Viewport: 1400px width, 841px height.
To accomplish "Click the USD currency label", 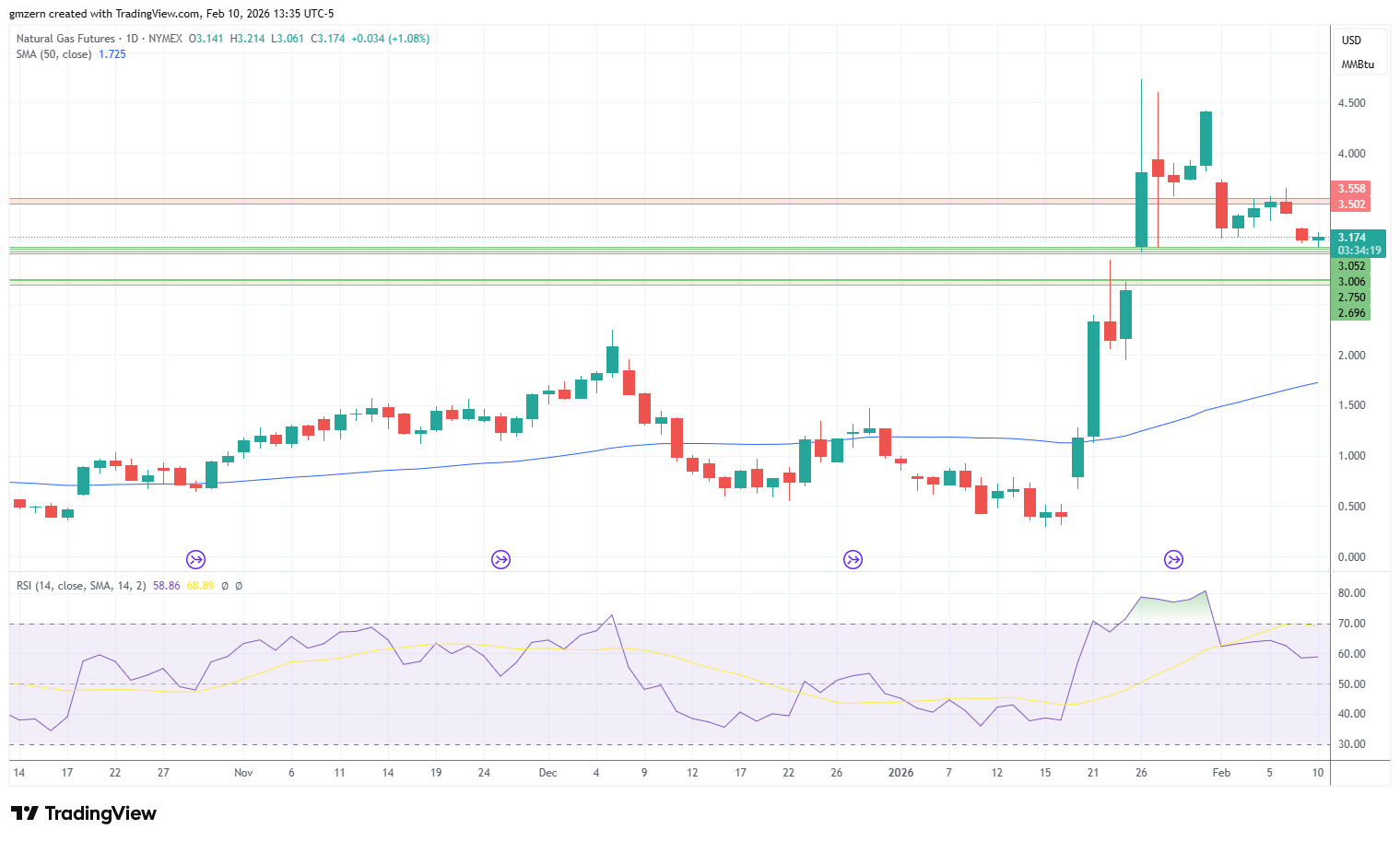I will 1351,41.
